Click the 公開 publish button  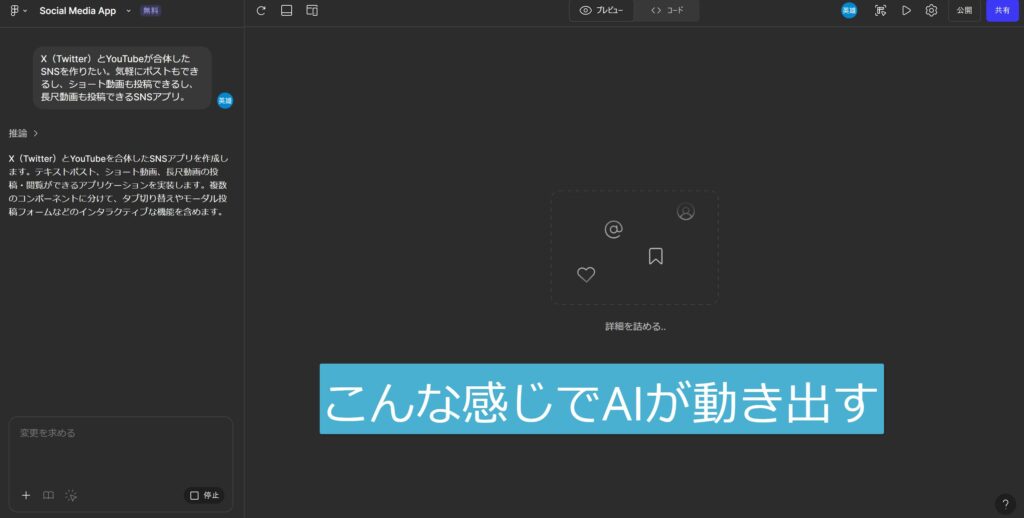(x=964, y=11)
